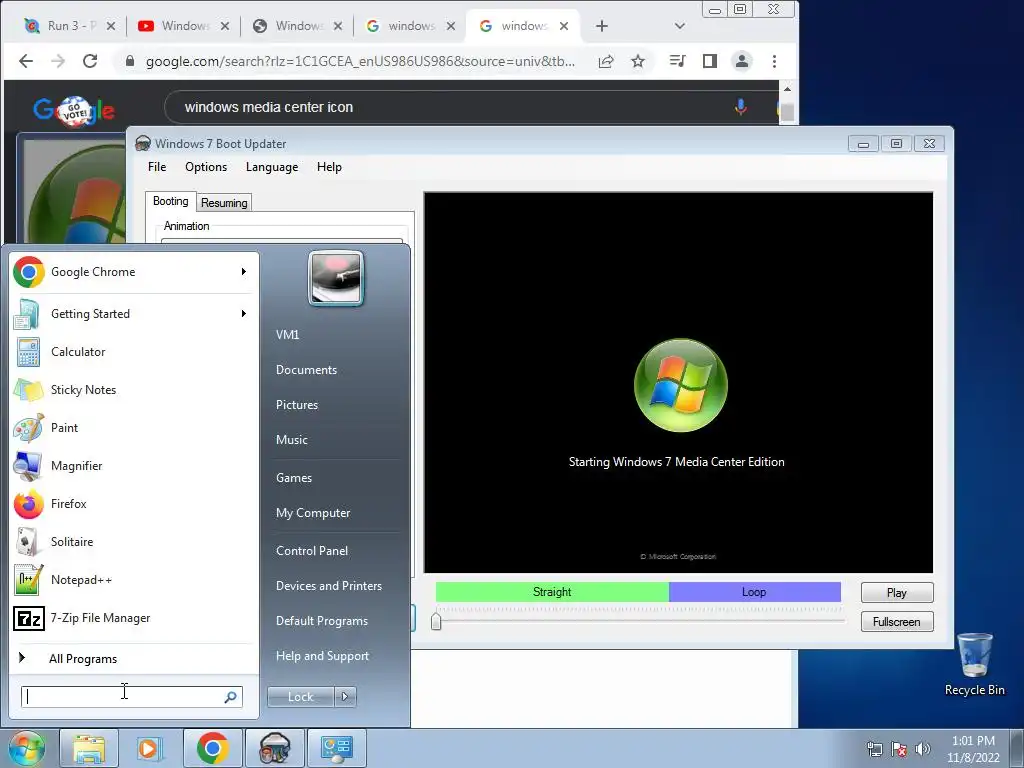The height and width of the screenshot is (768, 1024).
Task: Click the Lock button
Action: tap(301, 697)
